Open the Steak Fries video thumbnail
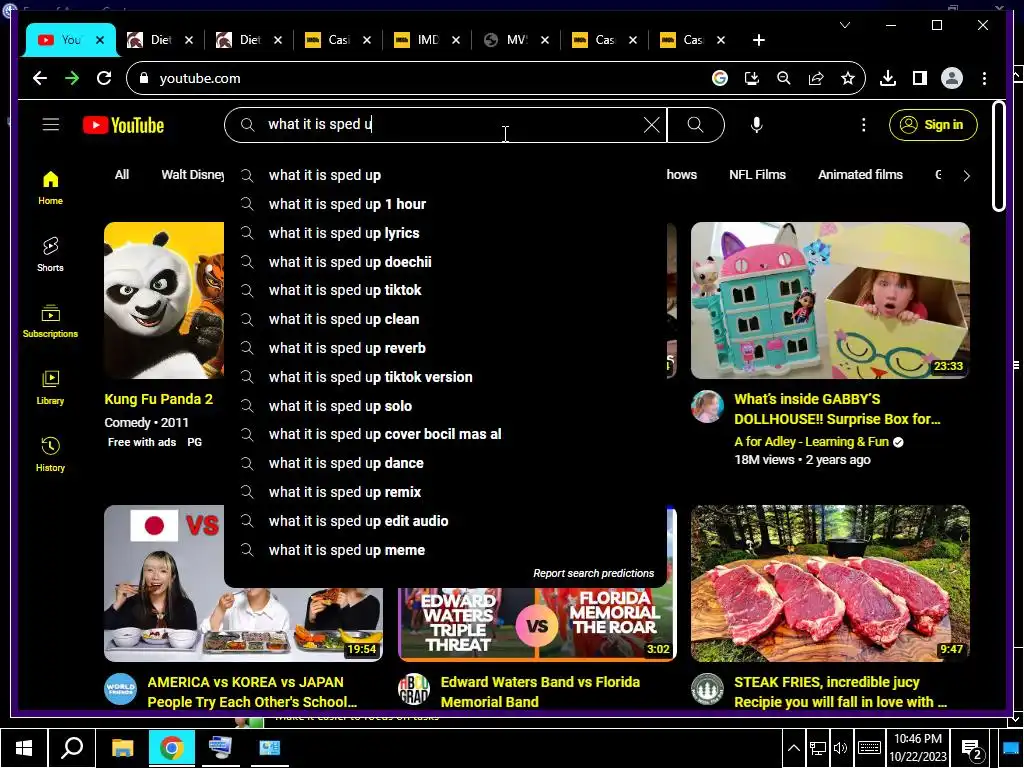The width and height of the screenshot is (1024, 768). coord(830,583)
